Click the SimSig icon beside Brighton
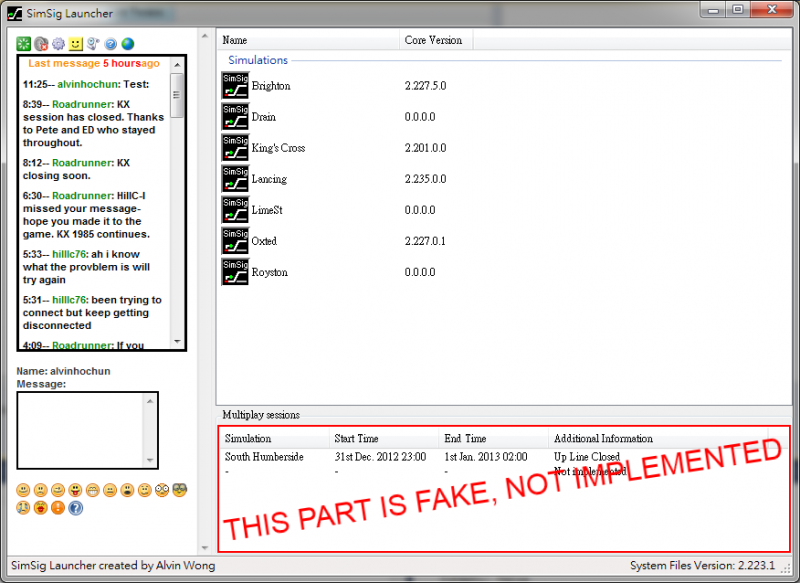Viewport: 800px width, 583px height. point(235,86)
